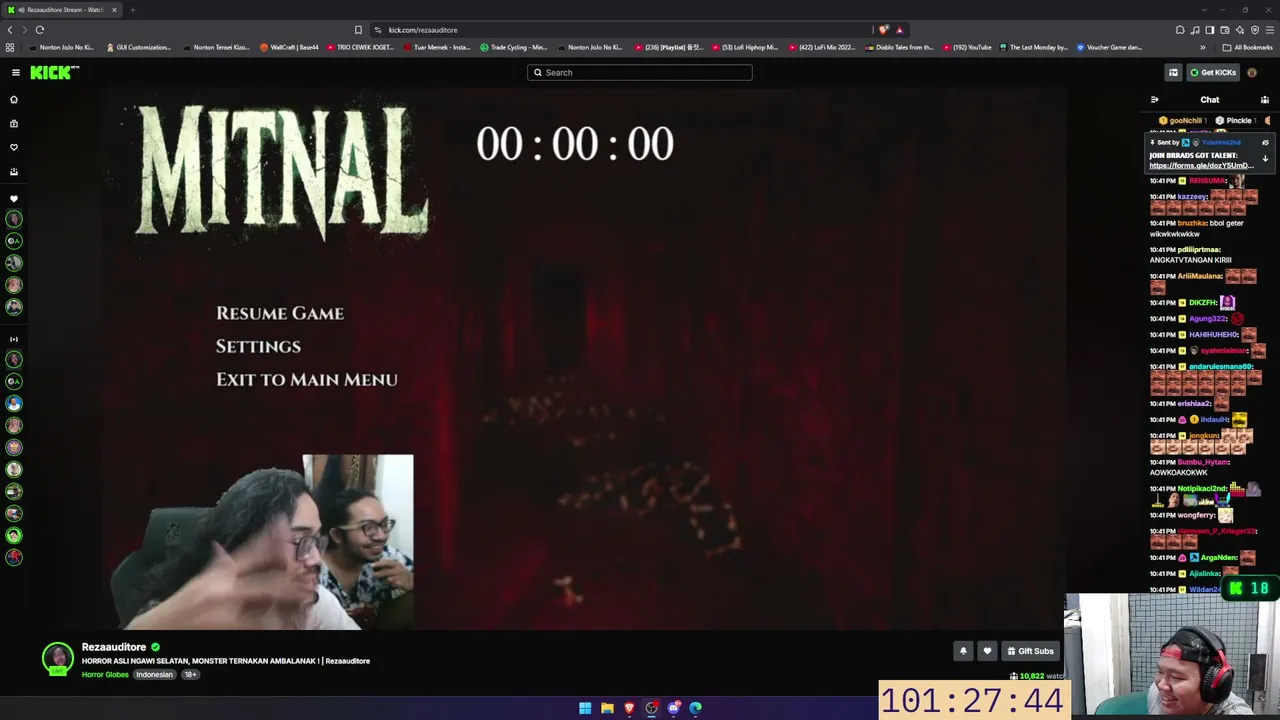Click the kick.com address bar

tap(620, 30)
